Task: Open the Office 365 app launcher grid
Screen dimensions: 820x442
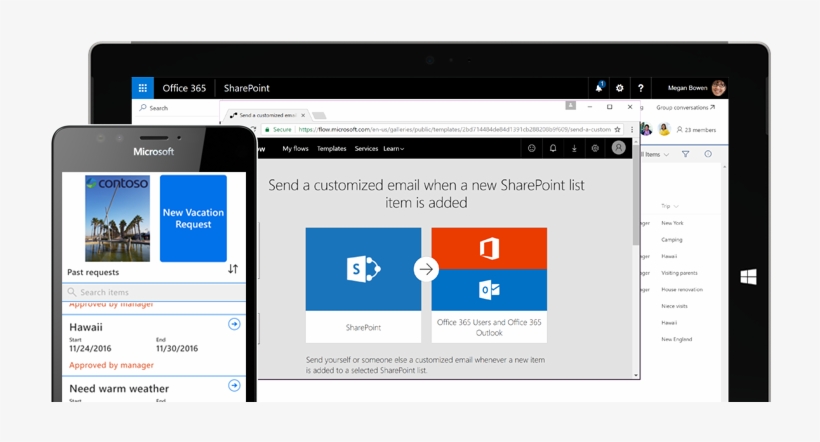Action: coord(143,88)
